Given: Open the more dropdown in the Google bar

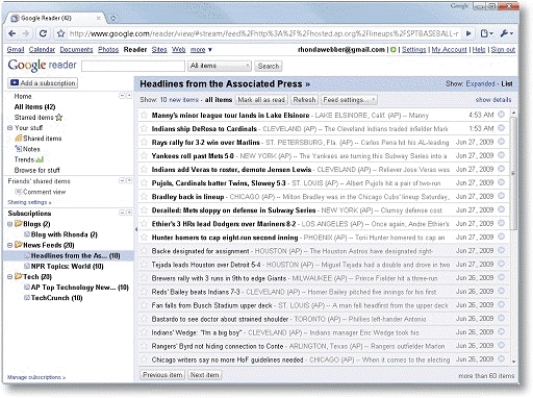Looking at the screenshot, I should (201, 50).
